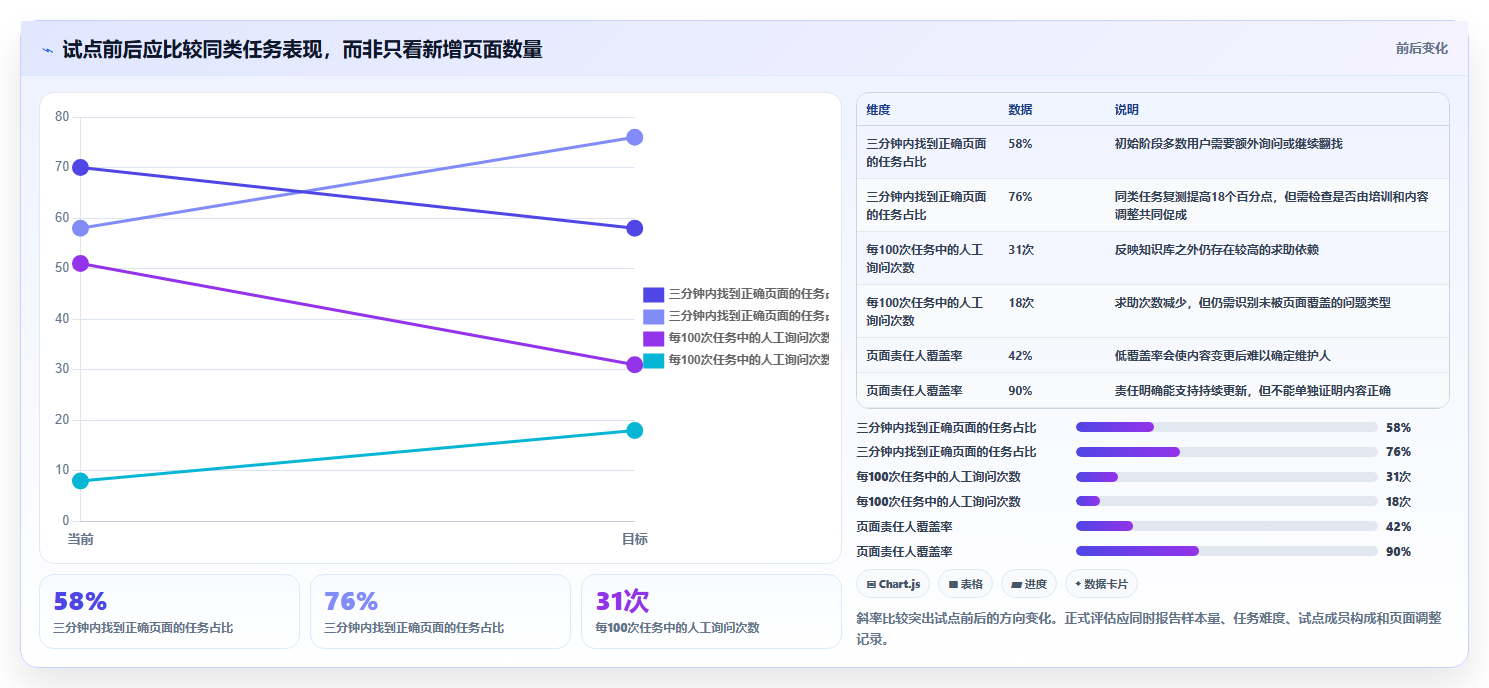The image size is (1489, 688).
Task: Click the progress bar showing 42%
Action: (x=1226, y=526)
